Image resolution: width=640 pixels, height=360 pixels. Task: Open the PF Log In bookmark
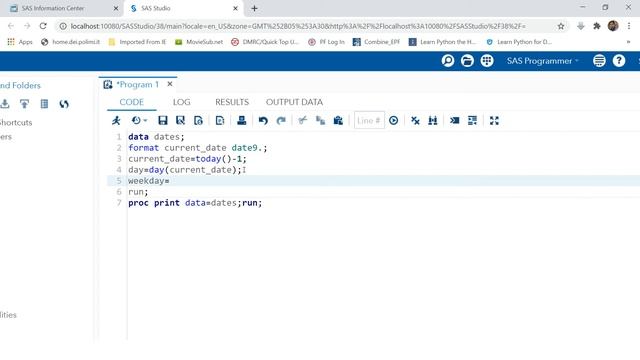point(327,42)
